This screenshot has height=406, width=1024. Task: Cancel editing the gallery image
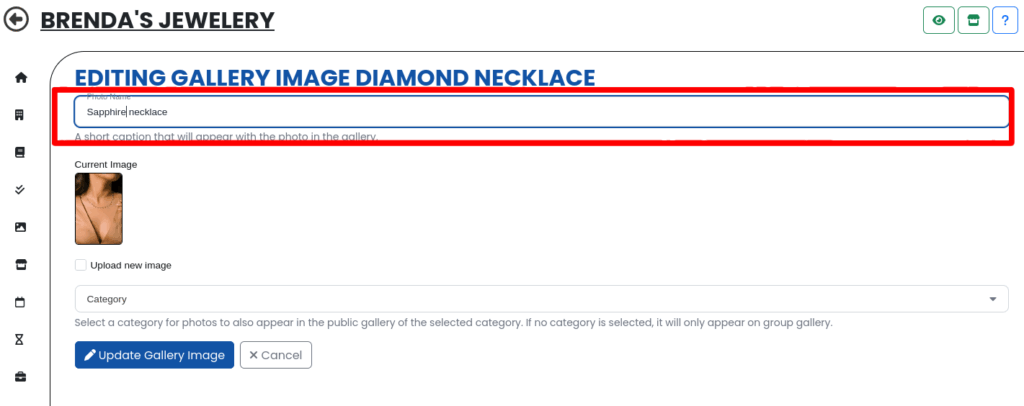coord(276,355)
